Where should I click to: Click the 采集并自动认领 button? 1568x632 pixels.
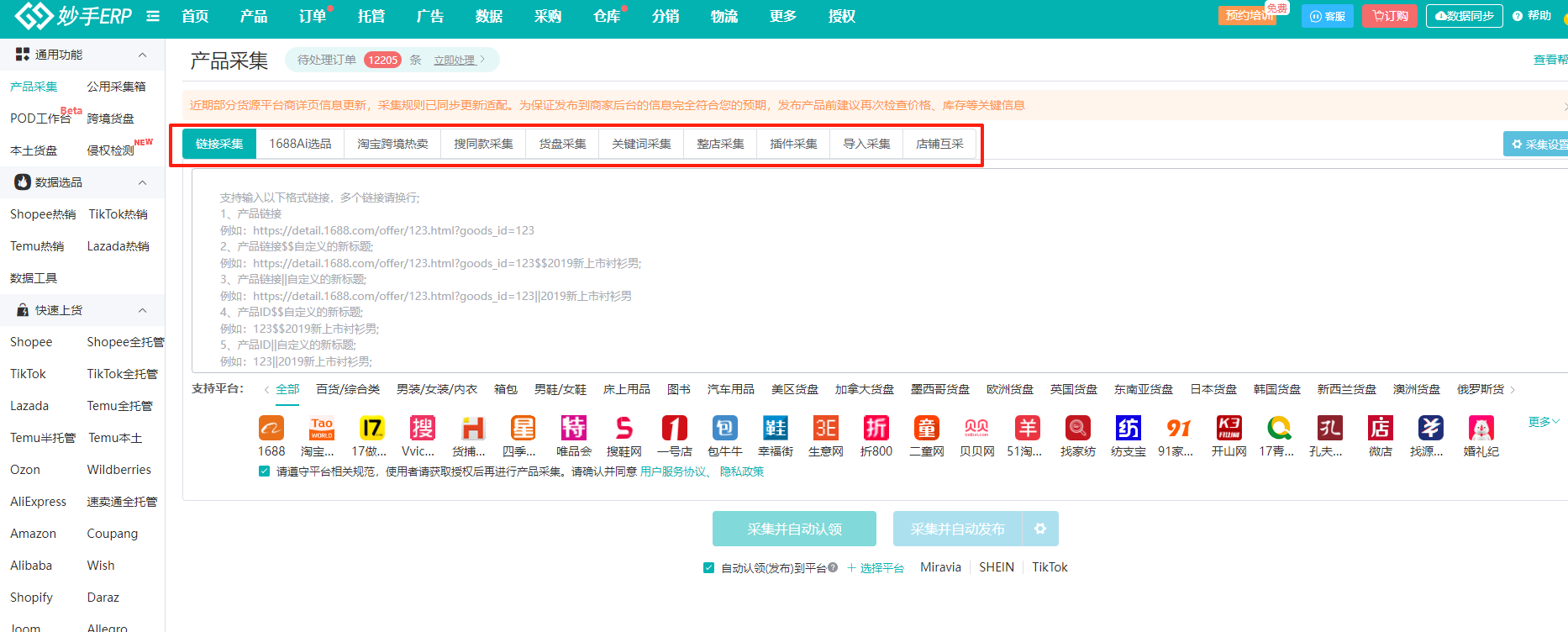tap(794, 529)
